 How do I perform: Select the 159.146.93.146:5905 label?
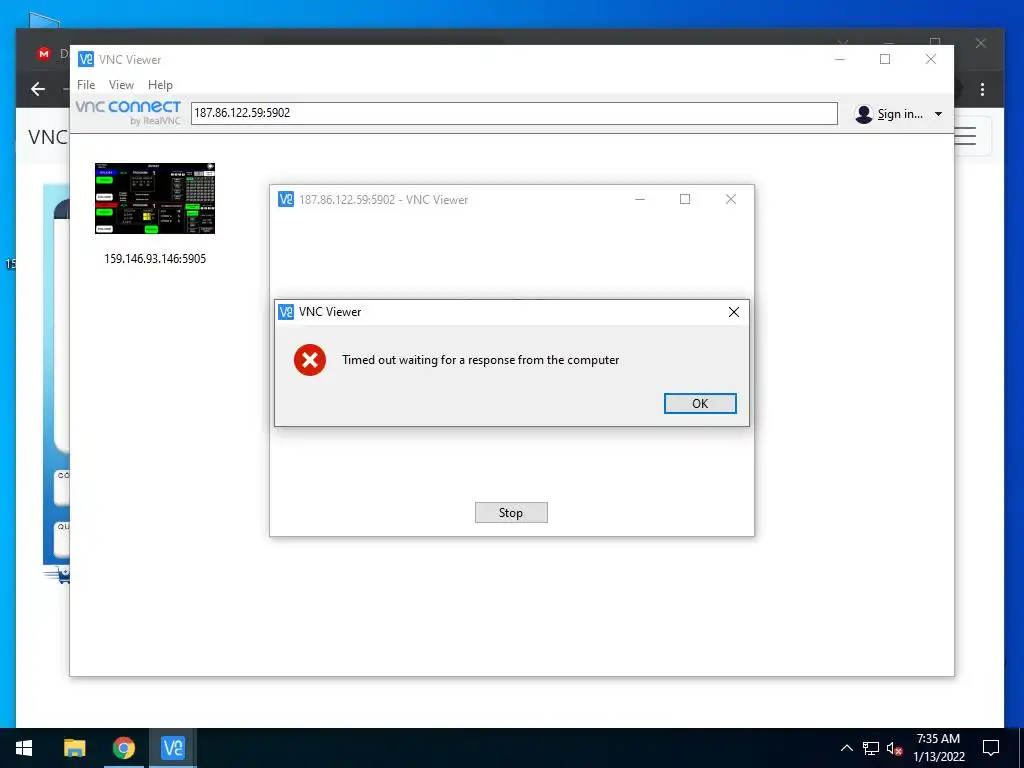pos(155,259)
